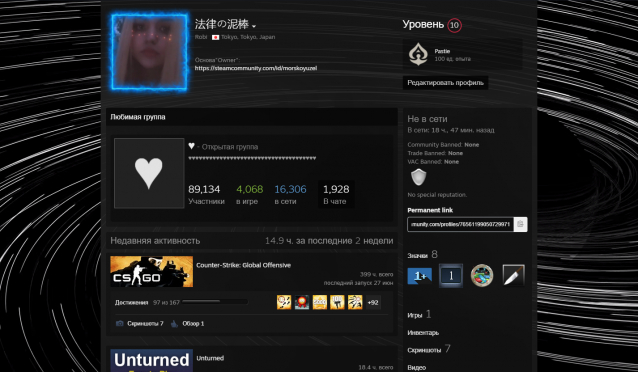
Task: Click the reputation shield icon
Action: click(x=418, y=177)
